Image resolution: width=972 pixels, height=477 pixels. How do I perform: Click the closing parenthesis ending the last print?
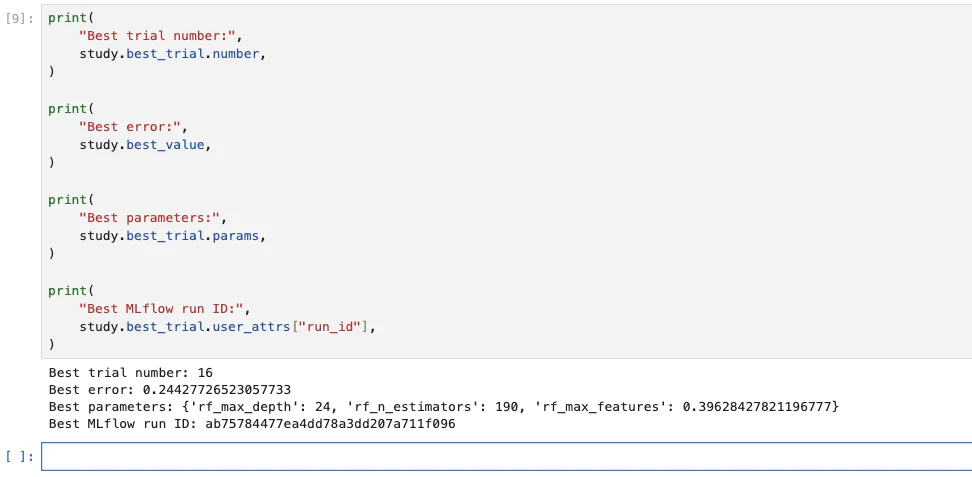pos(51,345)
